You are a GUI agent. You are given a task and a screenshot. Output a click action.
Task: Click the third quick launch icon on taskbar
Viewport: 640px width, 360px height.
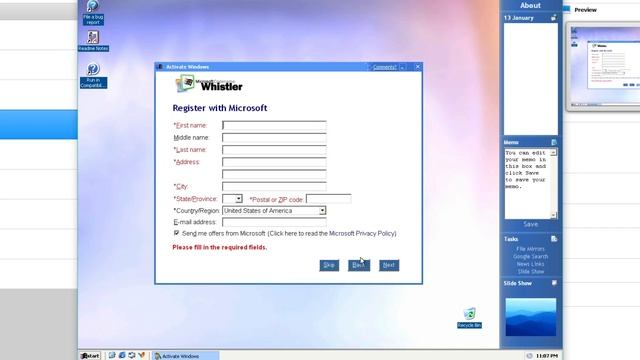pos(131,356)
